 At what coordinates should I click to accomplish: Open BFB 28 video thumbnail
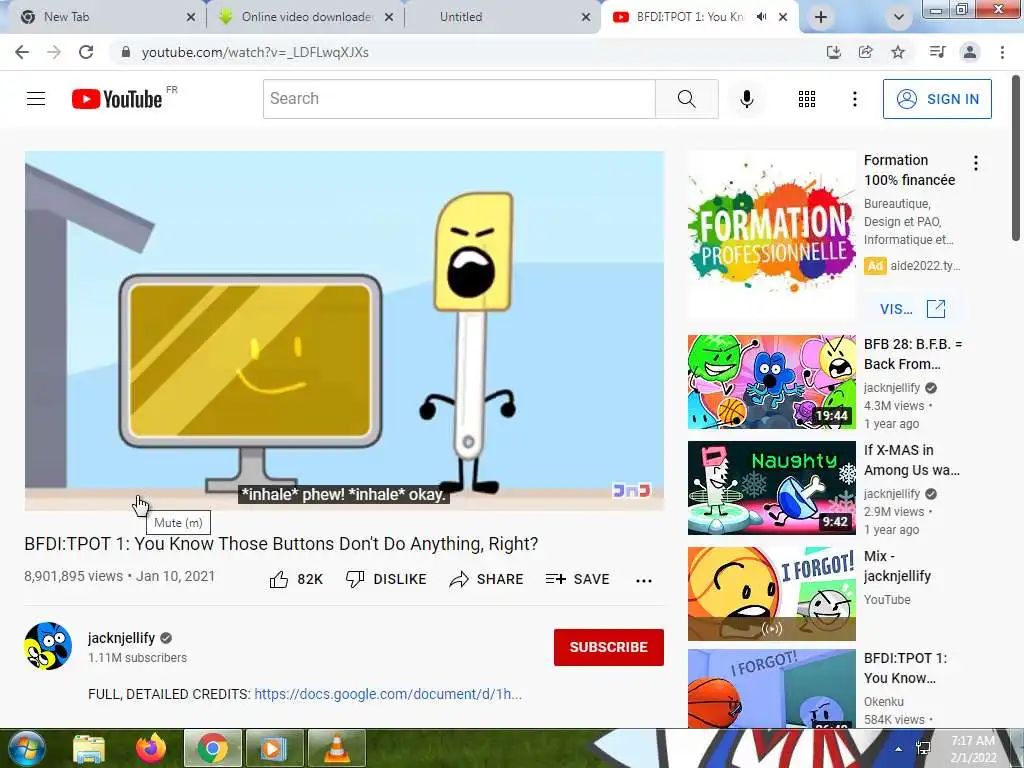tap(771, 382)
